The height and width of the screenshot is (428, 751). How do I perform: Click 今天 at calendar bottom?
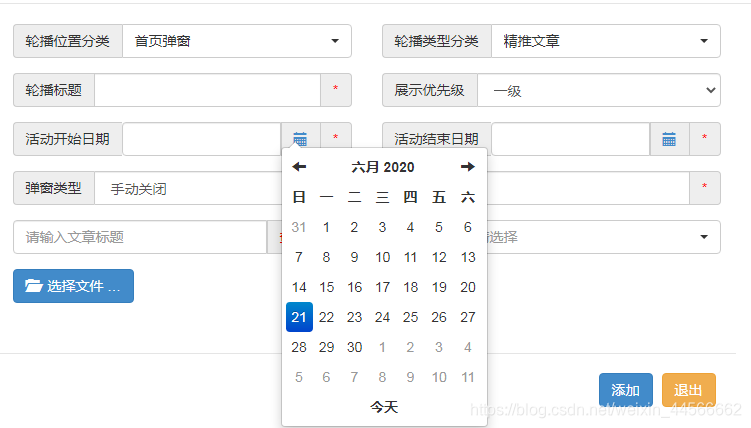[x=384, y=407]
